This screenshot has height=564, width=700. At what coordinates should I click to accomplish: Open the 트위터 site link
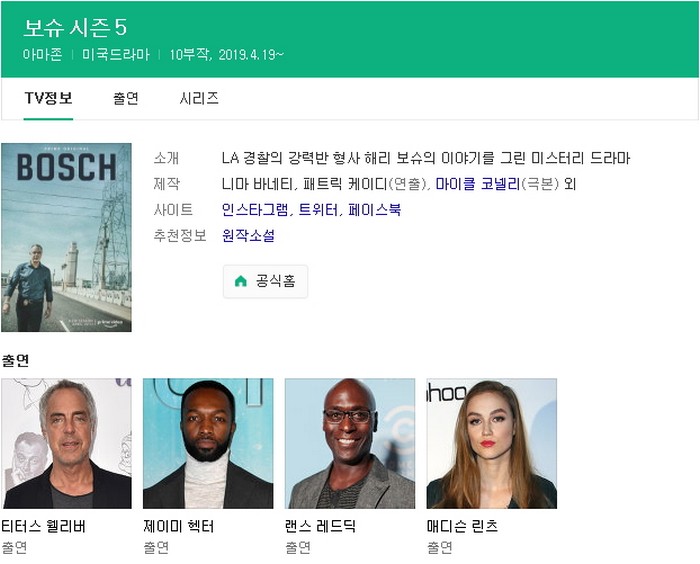(x=318, y=209)
